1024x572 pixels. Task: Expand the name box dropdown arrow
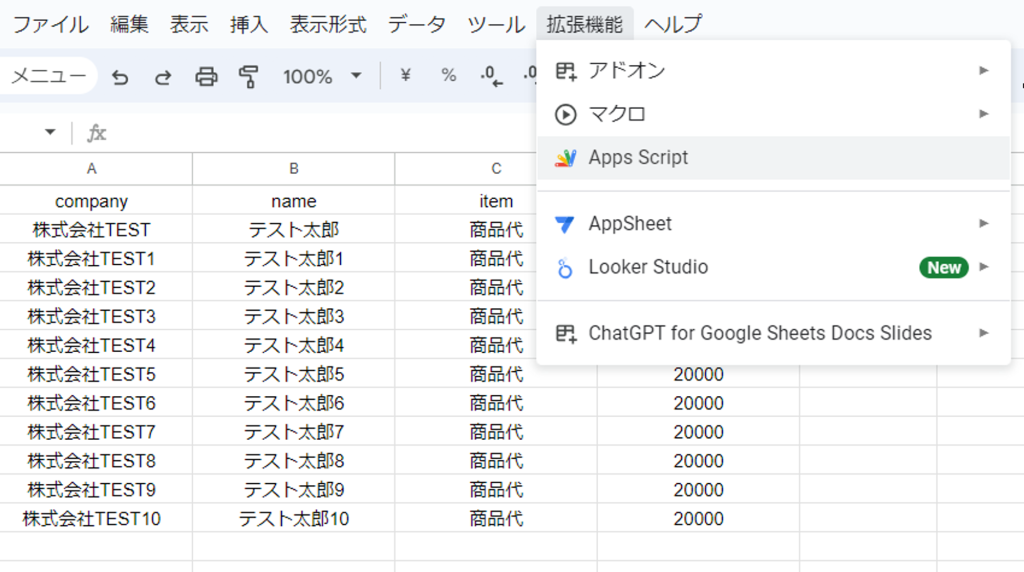[50, 133]
